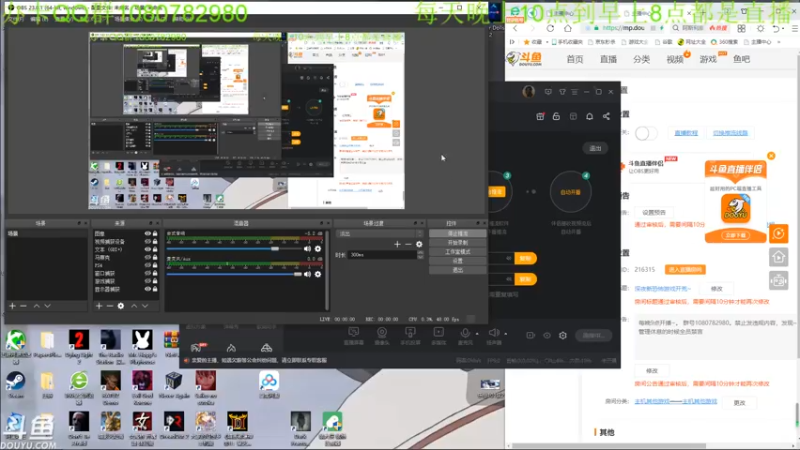Open settings gear in Douyu companion bottom bar
The height and width of the screenshot is (450, 800).
pyautogui.click(x=563, y=335)
